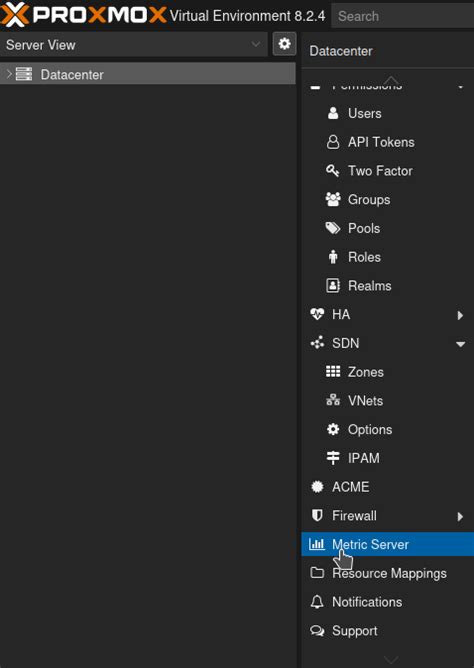The width and height of the screenshot is (474, 668).
Task: Click the SDN network nodes icon
Action: (x=317, y=343)
